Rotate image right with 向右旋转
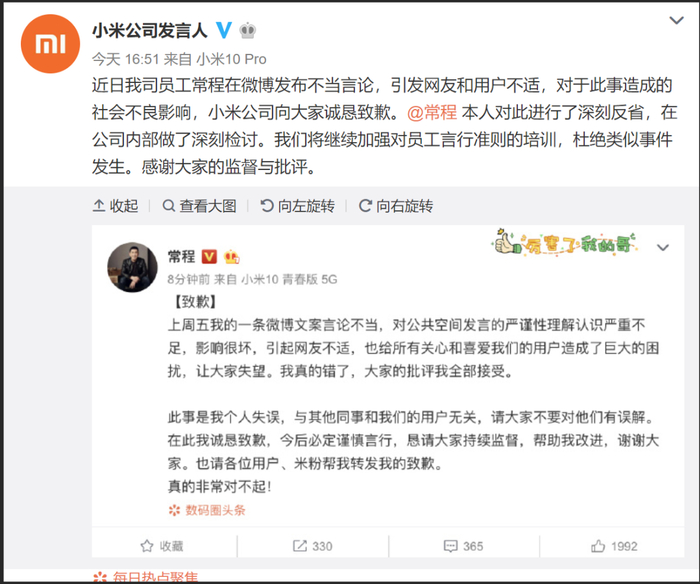Viewport: 700px width, 584px height. point(396,206)
